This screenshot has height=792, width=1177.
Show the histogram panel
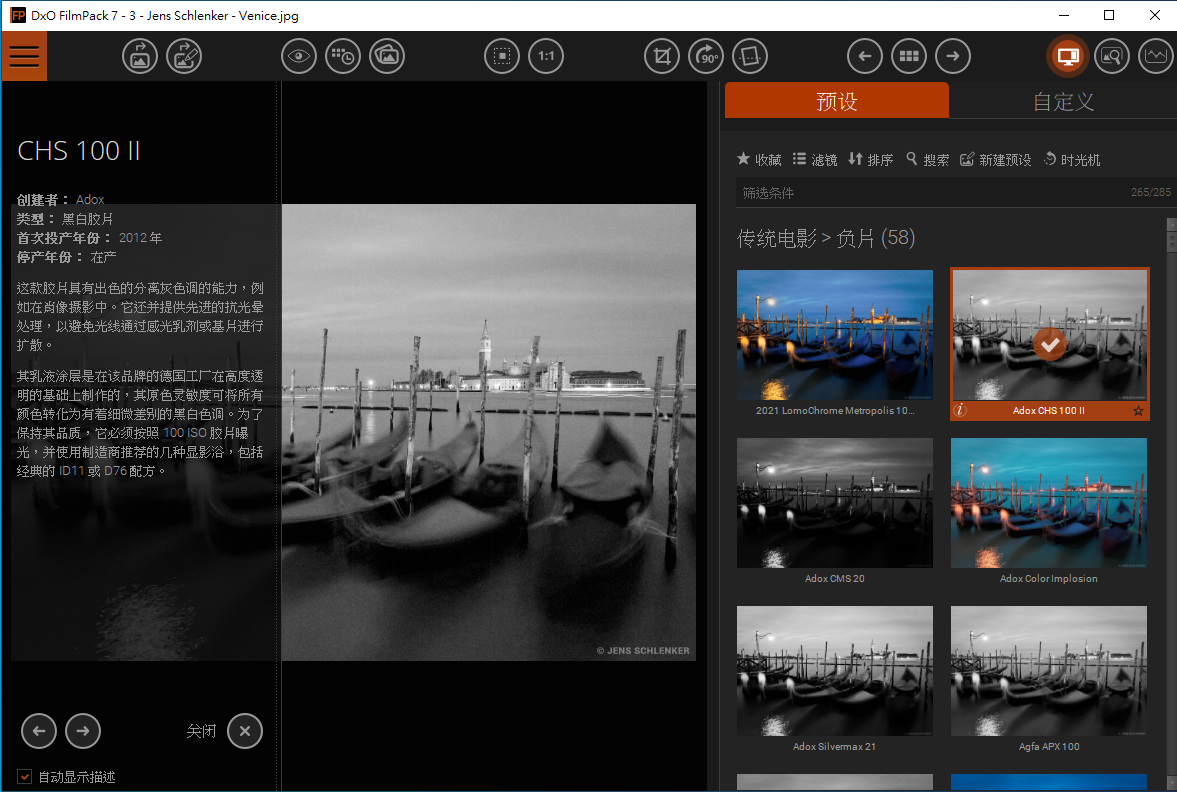(1156, 56)
